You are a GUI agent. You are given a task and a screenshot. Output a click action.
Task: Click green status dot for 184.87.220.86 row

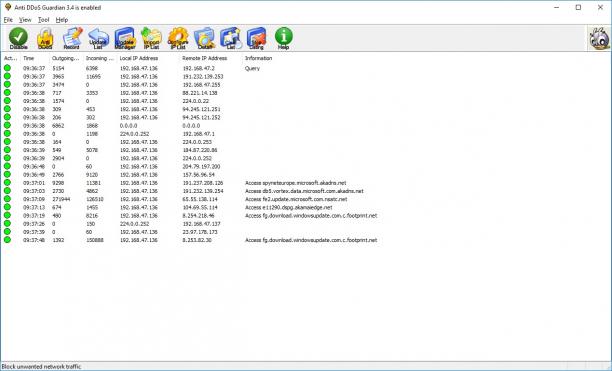pos(7,150)
